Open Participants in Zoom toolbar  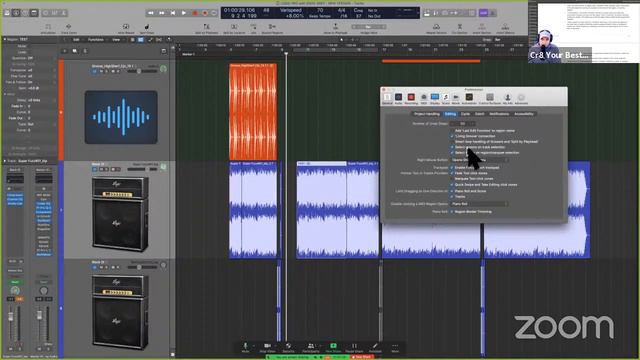click(x=311, y=348)
